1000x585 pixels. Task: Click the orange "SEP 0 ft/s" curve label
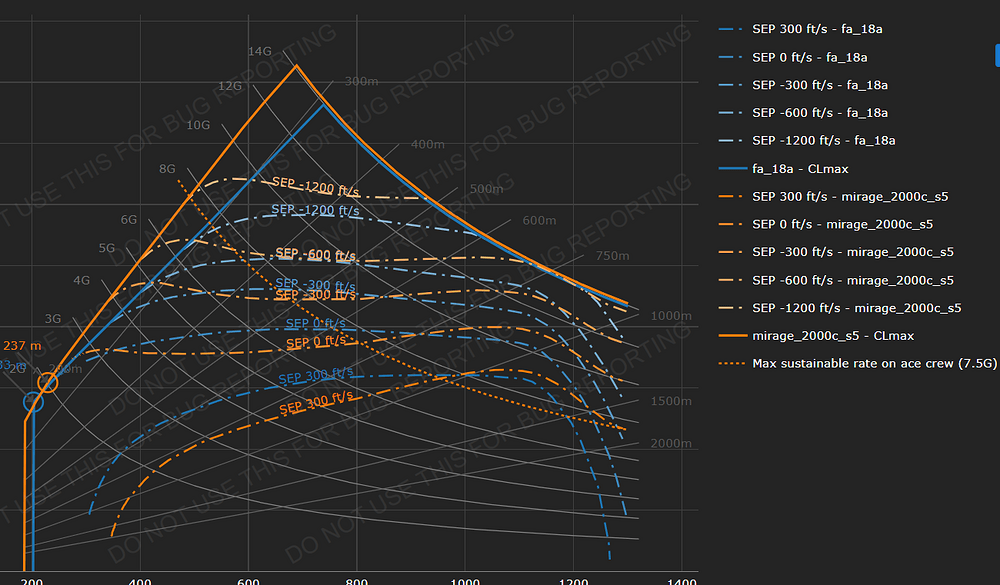[x=316, y=342]
